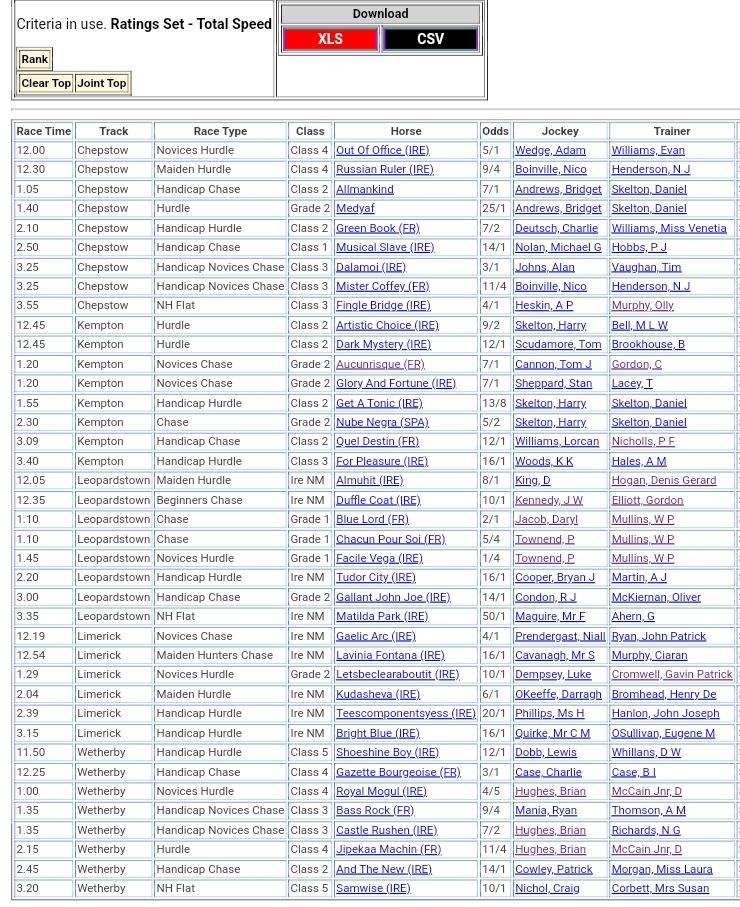Open trainer link Williams, Miss Venetia
The width and height of the screenshot is (740, 907).
click(x=668, y=228)
